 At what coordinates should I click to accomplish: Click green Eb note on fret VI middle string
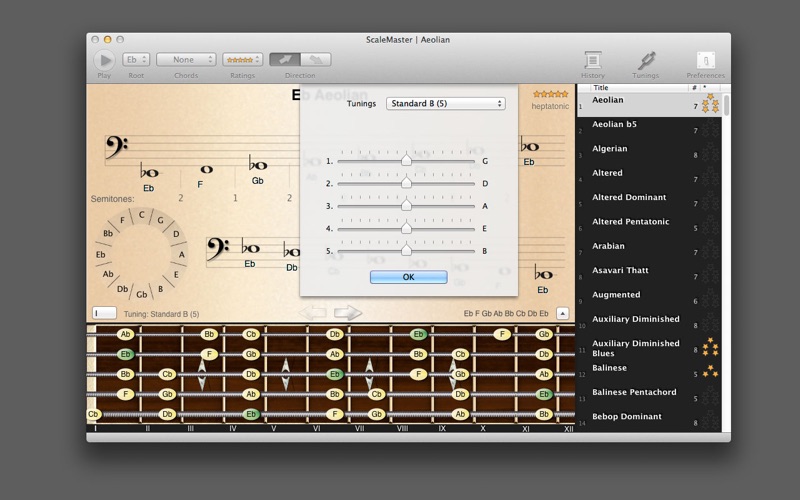pos(335,374)
